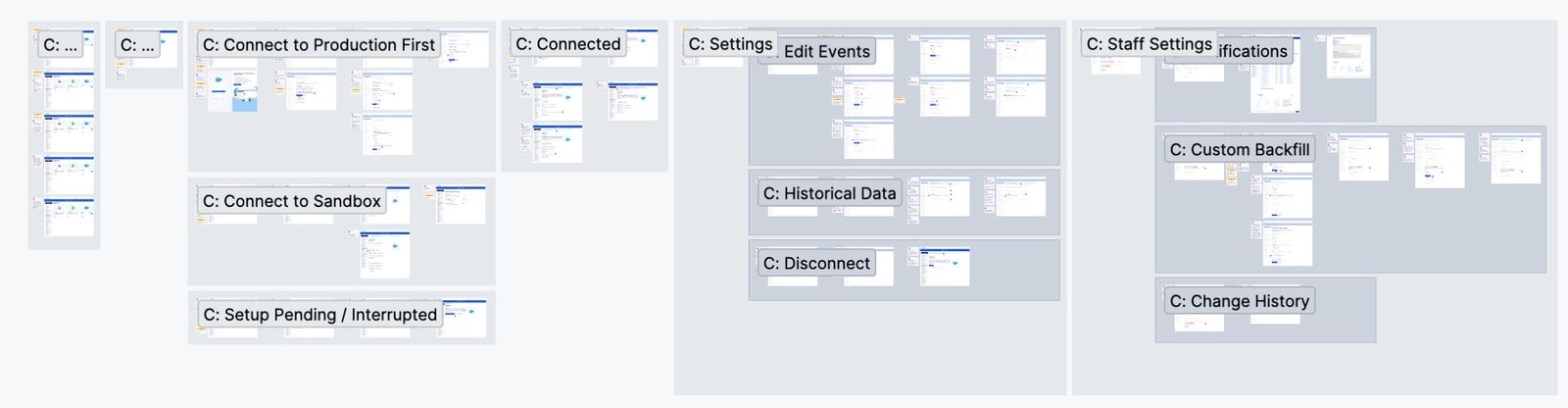Select the lowest frame in Edit Events subsection

[x=868, y=140]
